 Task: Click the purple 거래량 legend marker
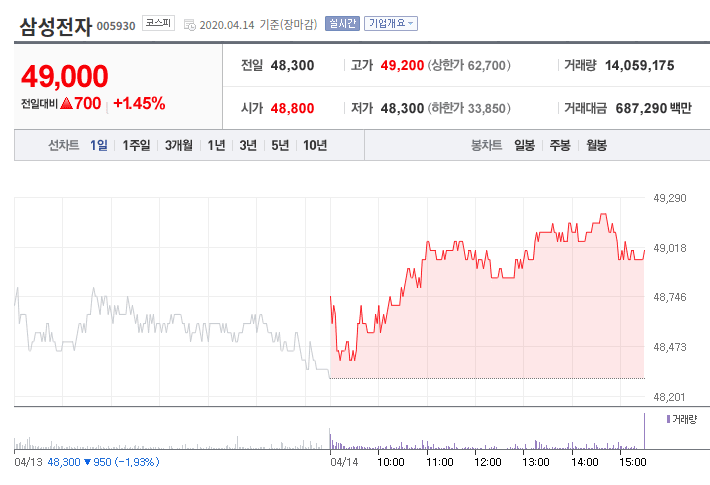(x=666, y=418)
